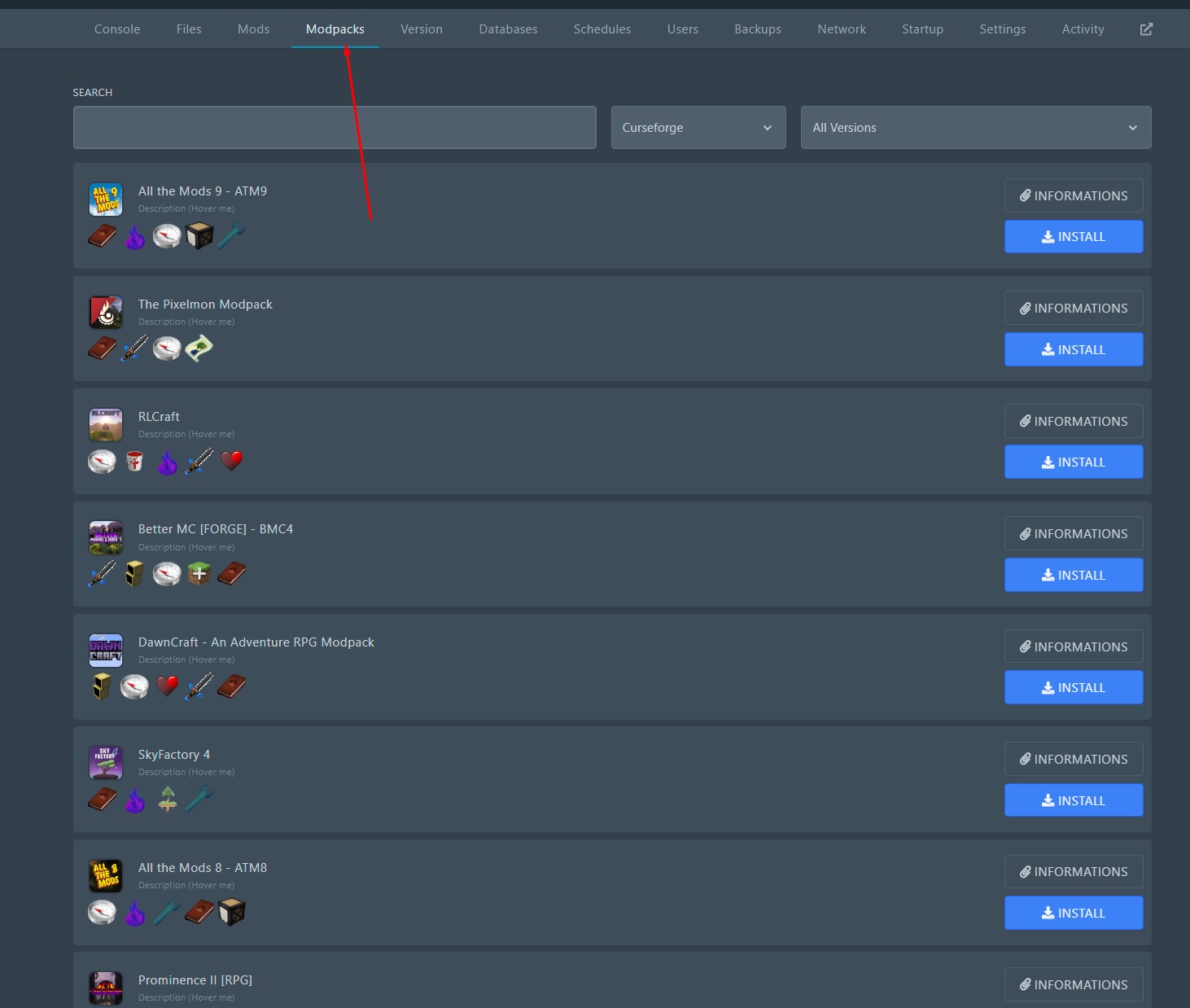The height and width of the screenshot is (1008, 1190).
Task: Click the RLCraft title text
Action: [x=159, y=417]
